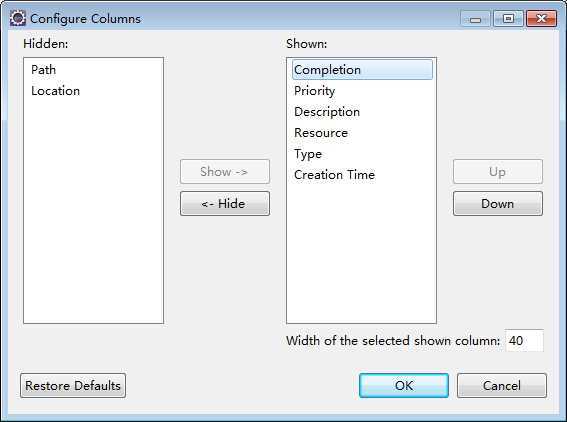
Task: Select Resource in the Shown columns
Action: click(321, 133)
